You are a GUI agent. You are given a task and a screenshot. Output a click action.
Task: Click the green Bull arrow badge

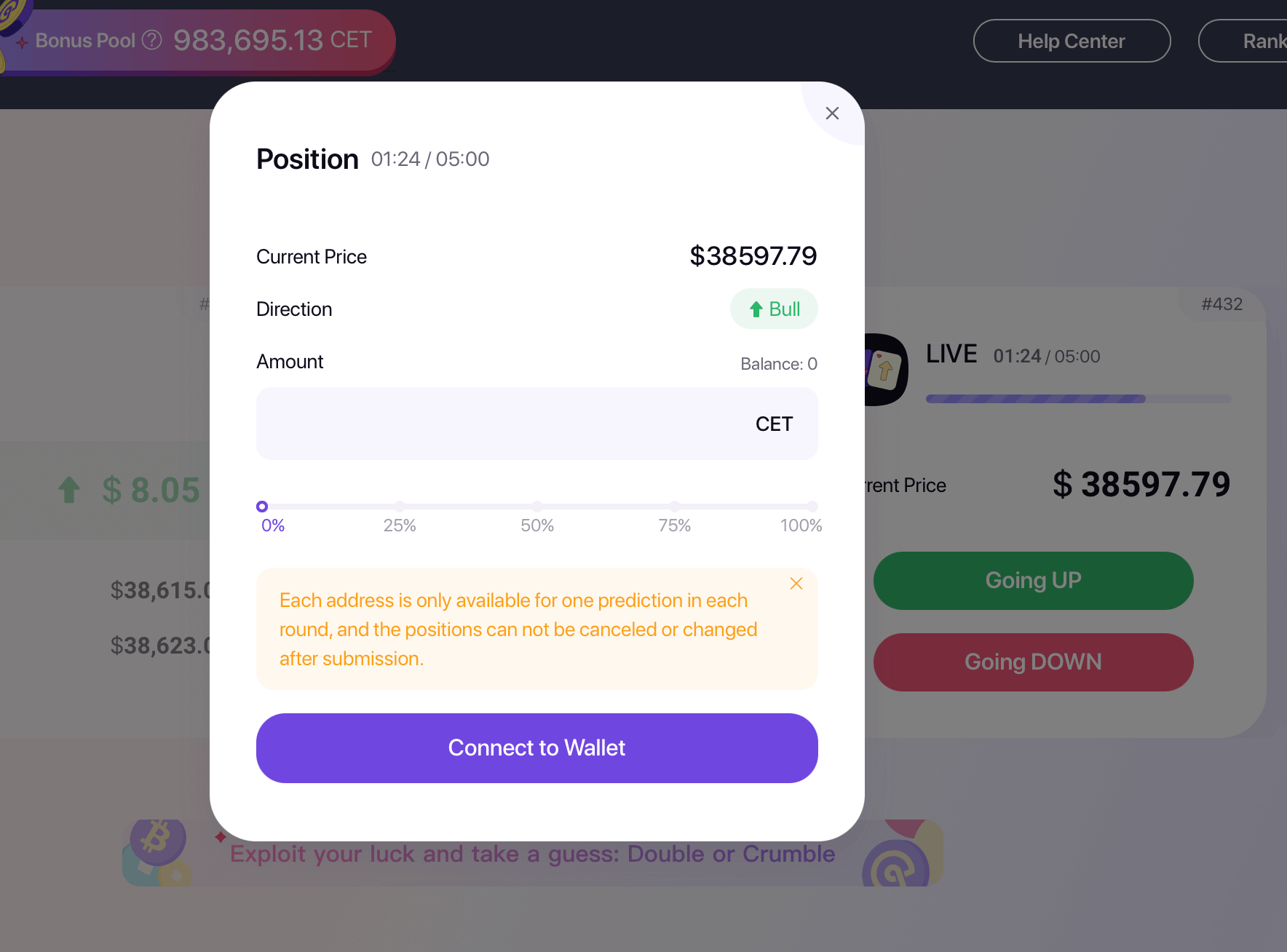coord(774,309)
